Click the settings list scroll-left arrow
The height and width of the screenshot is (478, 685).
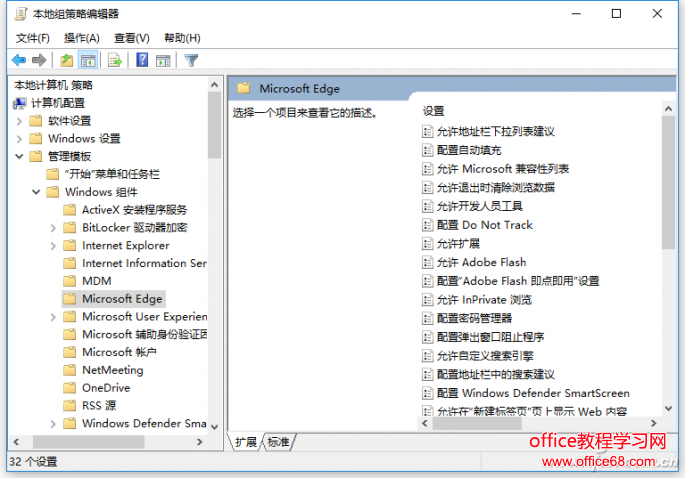click(x=425, y=423)
